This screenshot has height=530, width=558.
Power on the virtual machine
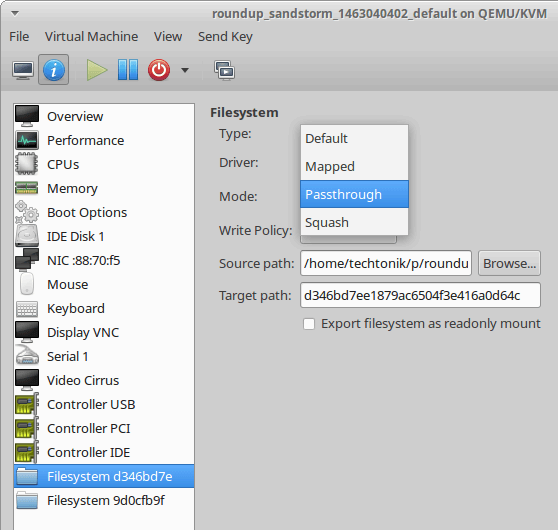click(96, 70)
